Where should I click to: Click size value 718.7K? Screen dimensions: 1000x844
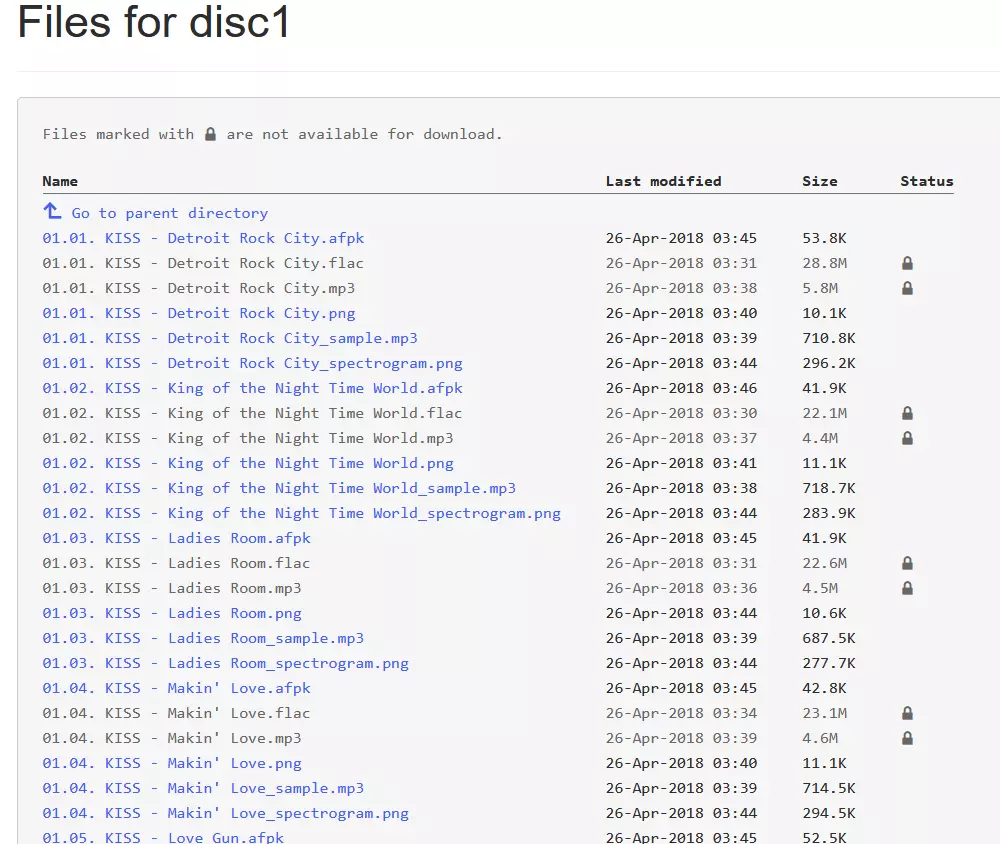(x=828, y=488)
